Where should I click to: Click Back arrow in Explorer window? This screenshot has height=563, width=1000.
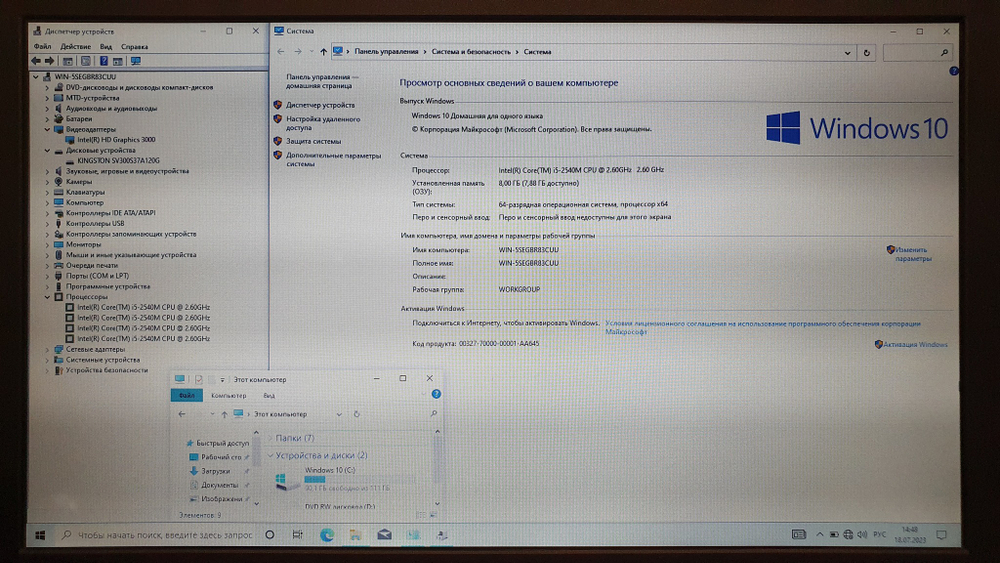pyautogui.click(x=182, y=414)
